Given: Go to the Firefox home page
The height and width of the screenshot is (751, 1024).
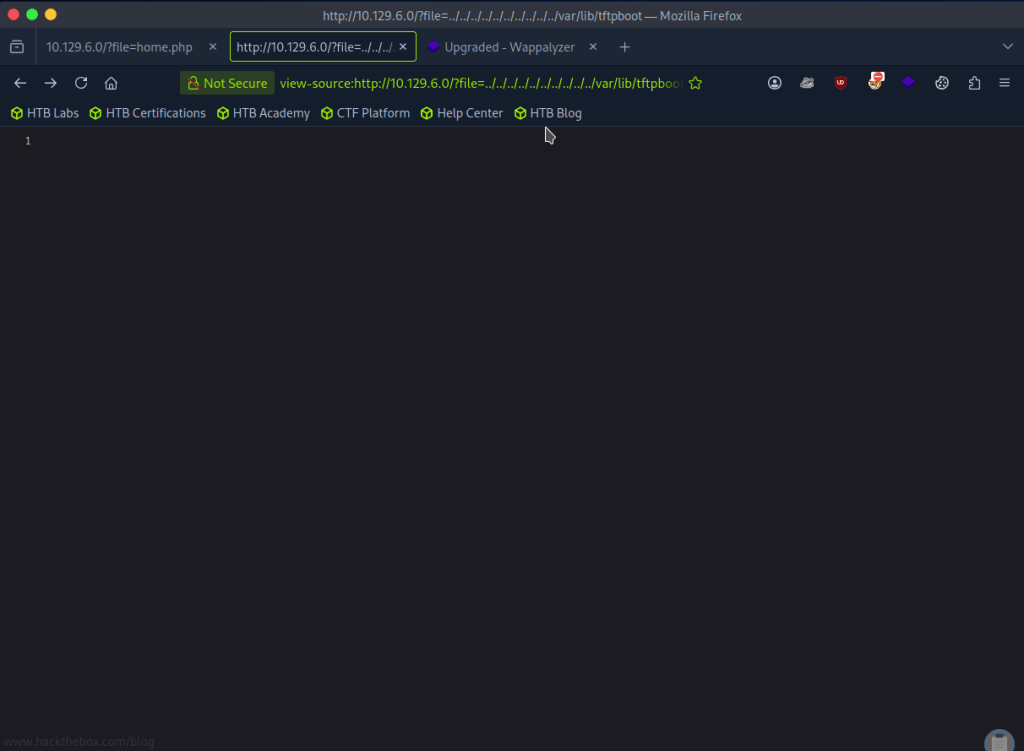Looking at the screenshot, I should coord(111,83).
